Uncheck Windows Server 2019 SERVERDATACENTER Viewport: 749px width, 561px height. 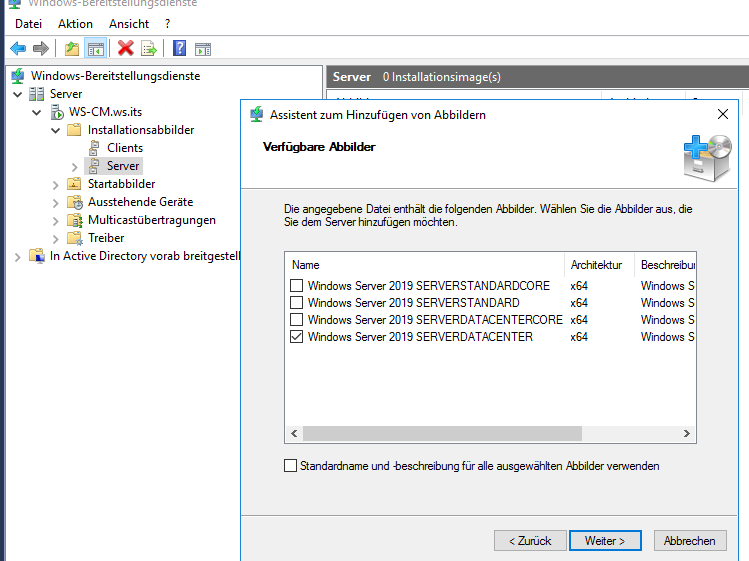tap(297, 336)
